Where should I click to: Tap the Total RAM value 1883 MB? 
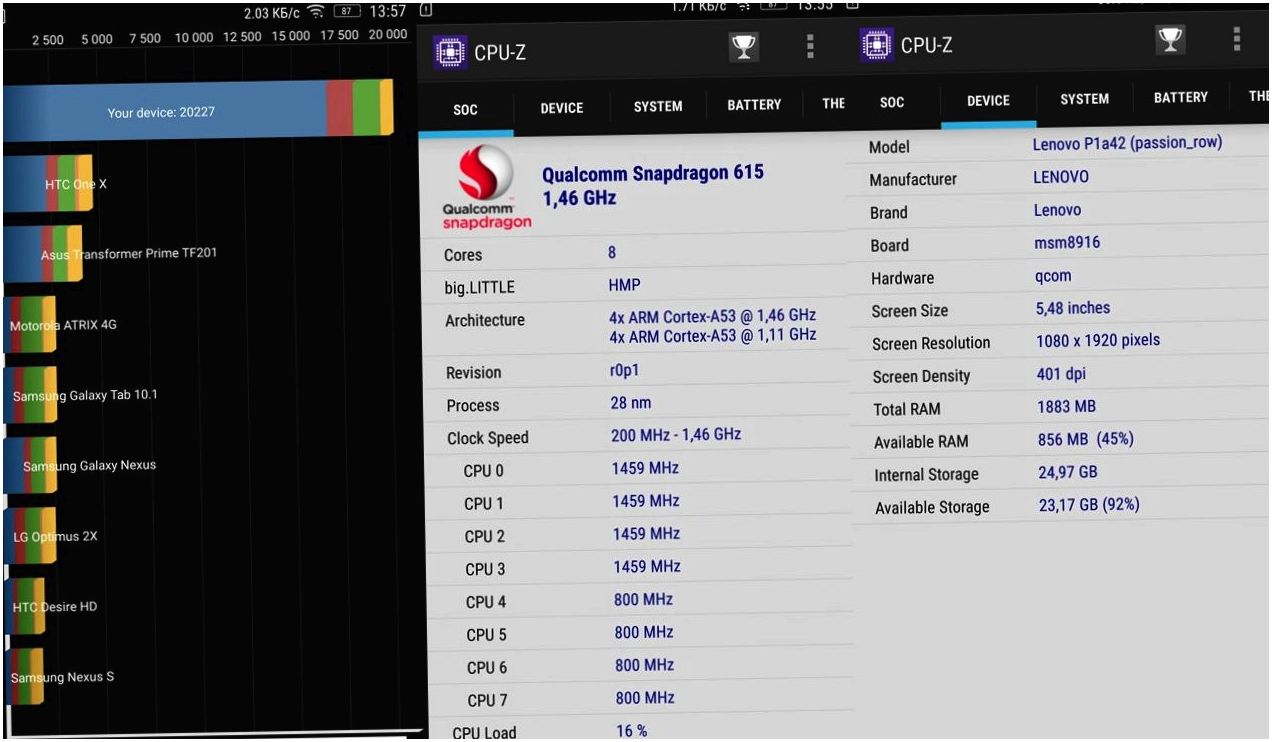(1067, 407)
